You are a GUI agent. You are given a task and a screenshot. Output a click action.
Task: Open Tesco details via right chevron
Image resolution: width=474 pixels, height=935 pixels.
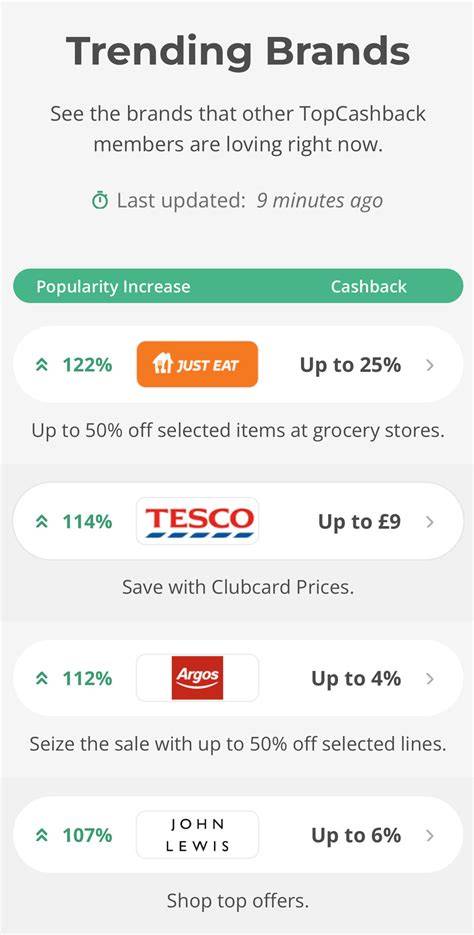pos(430,522)
